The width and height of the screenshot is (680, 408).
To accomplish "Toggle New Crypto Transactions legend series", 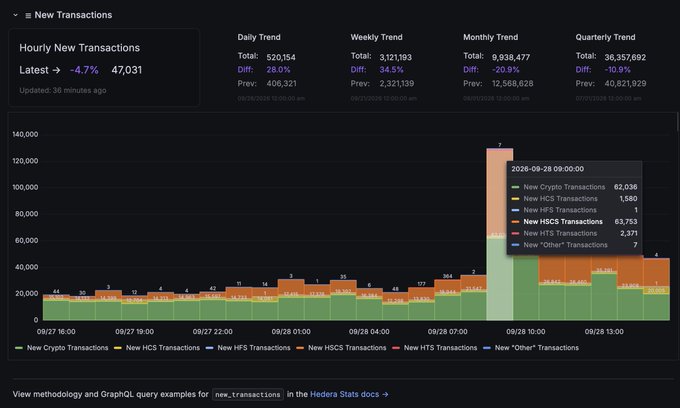I will point(62,348).
